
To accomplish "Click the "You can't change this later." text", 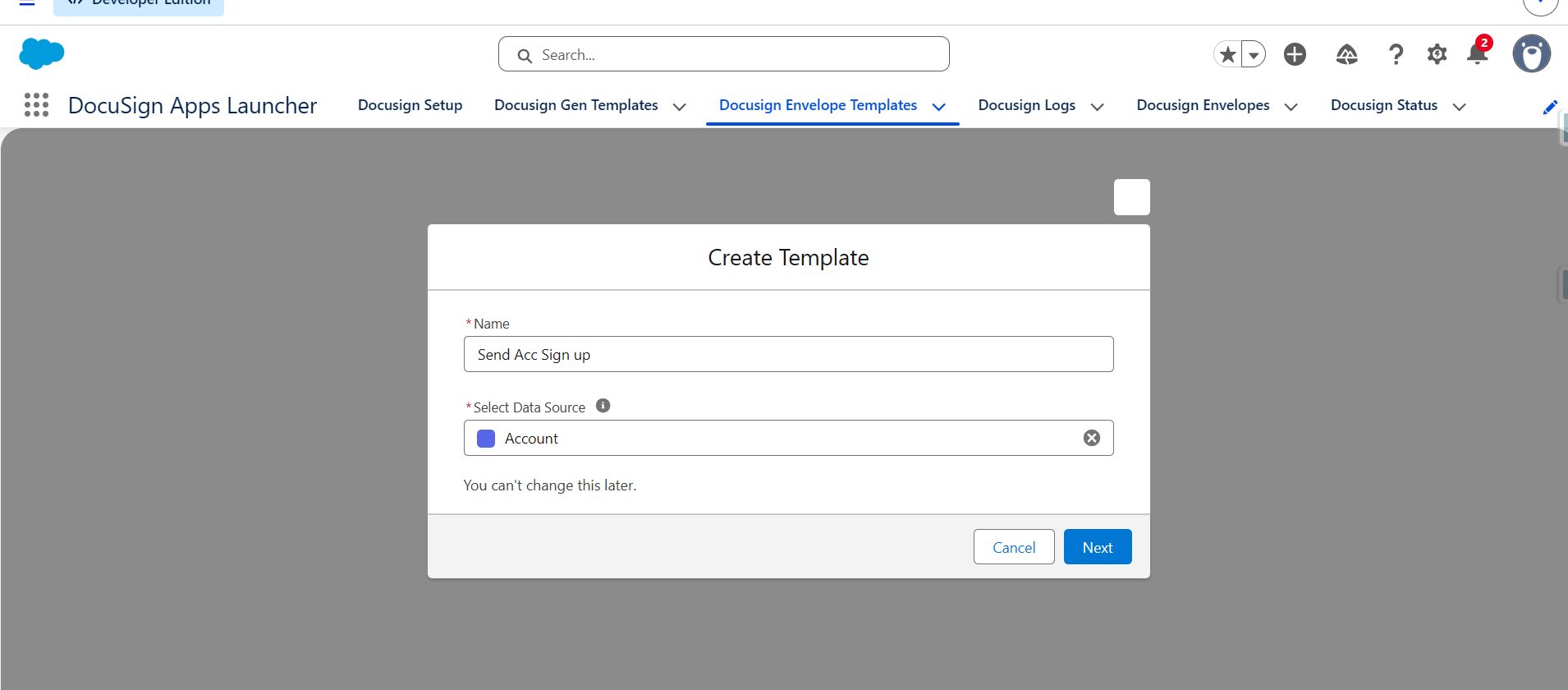I will click(x=550, y=485).
